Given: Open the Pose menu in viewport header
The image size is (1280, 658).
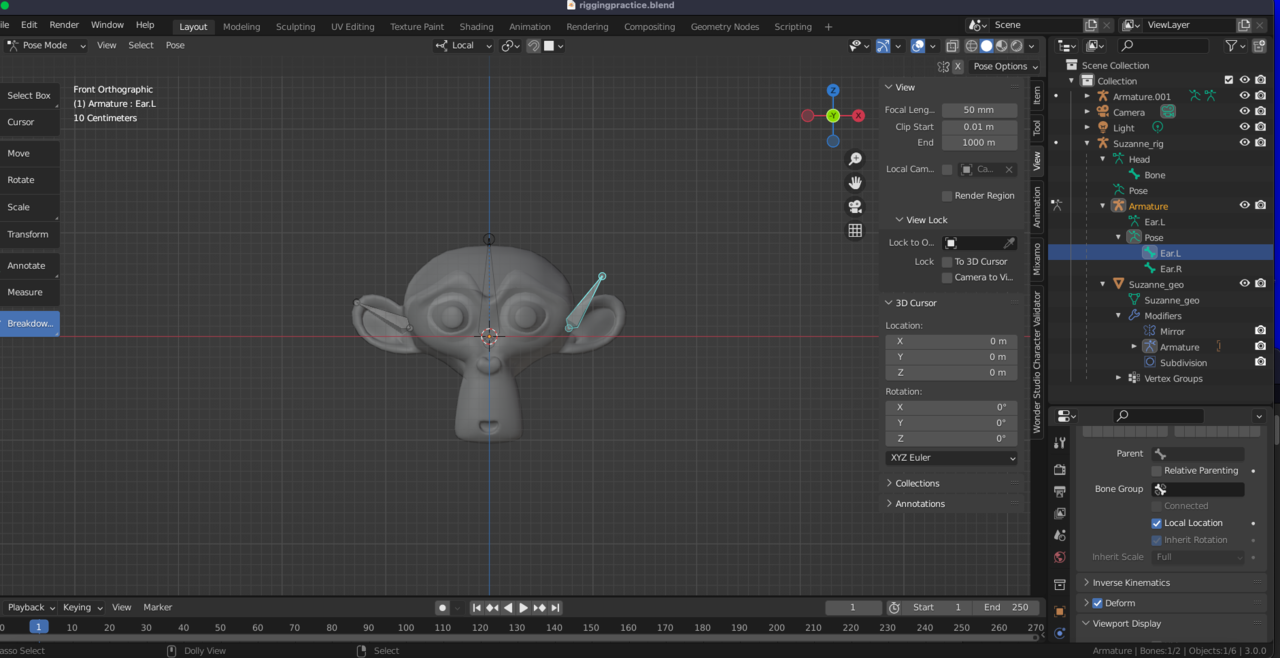Looking at the screenshot, I should click(175, 45).
